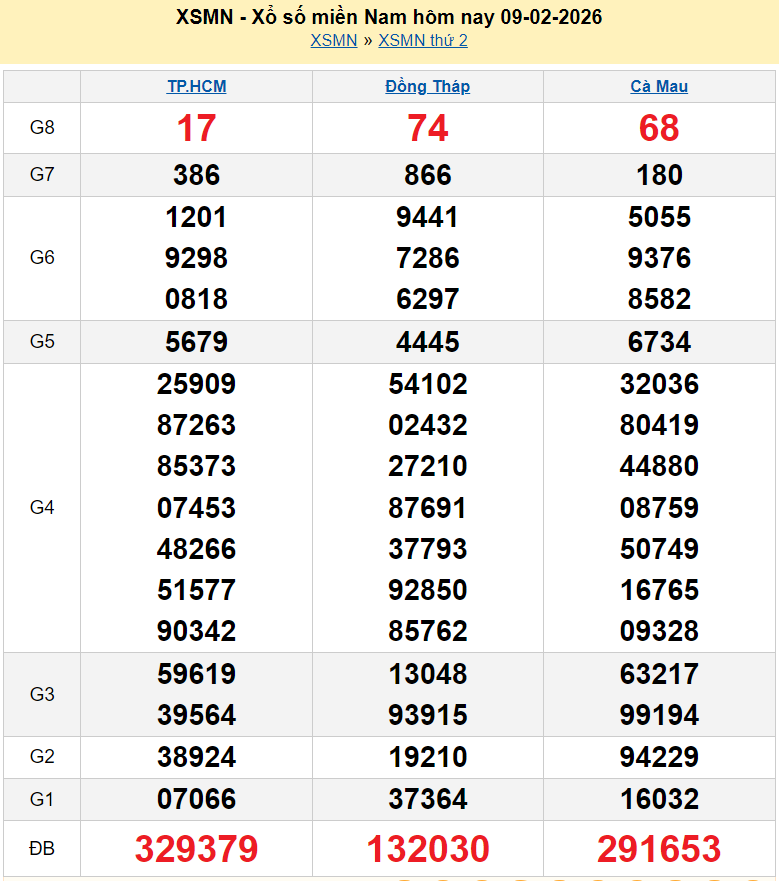The width and height of the screenshot is (779, 881).
Task: Select the G3 number 93915
Action: tap(427, 715)
